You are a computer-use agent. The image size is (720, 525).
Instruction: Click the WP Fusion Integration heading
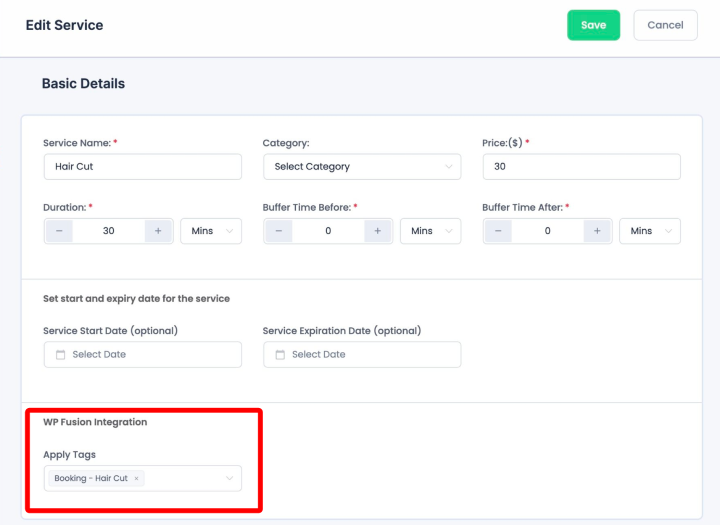point(95,422)
